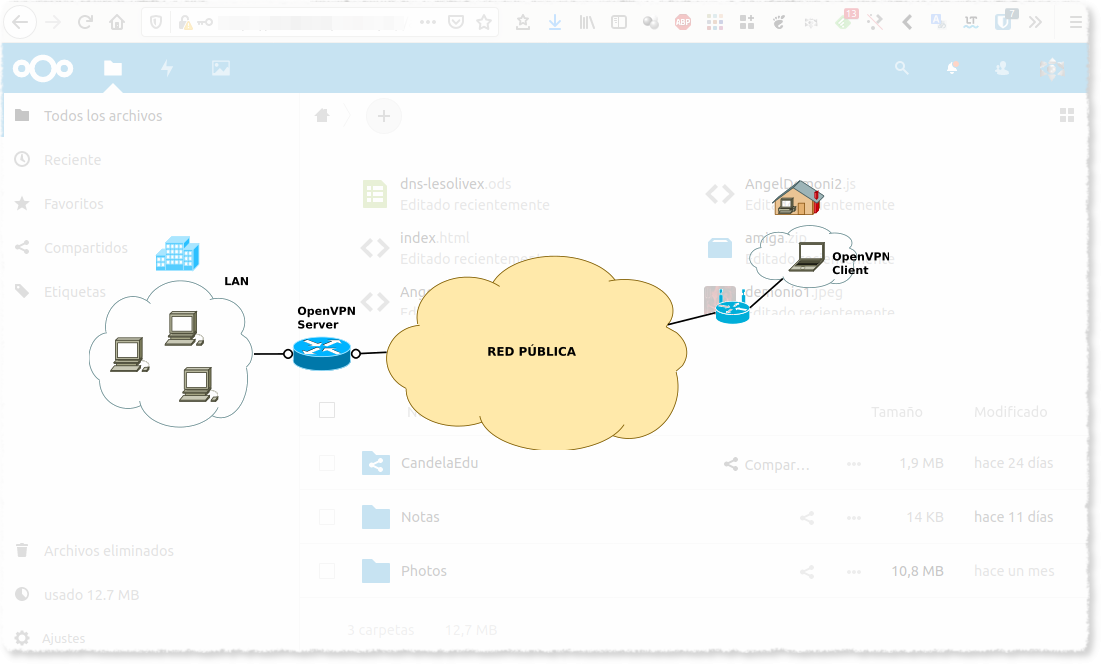The image size is (1101, 664).
Task: Open the notifications bell
Action: [952, 68]
